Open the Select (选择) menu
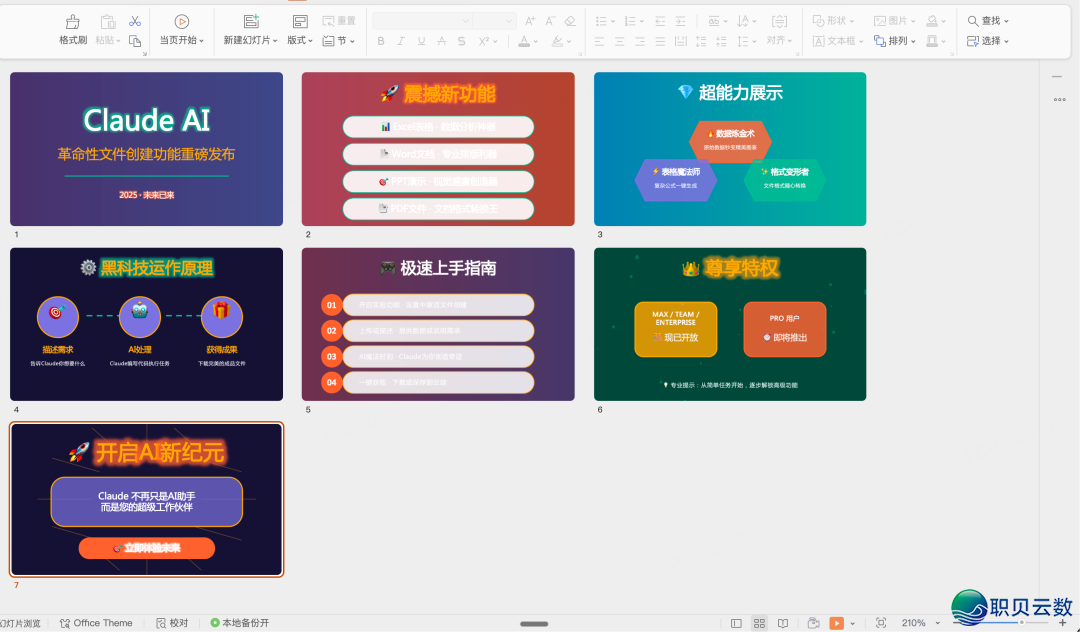1080x632 pixels. pos(988,41)
